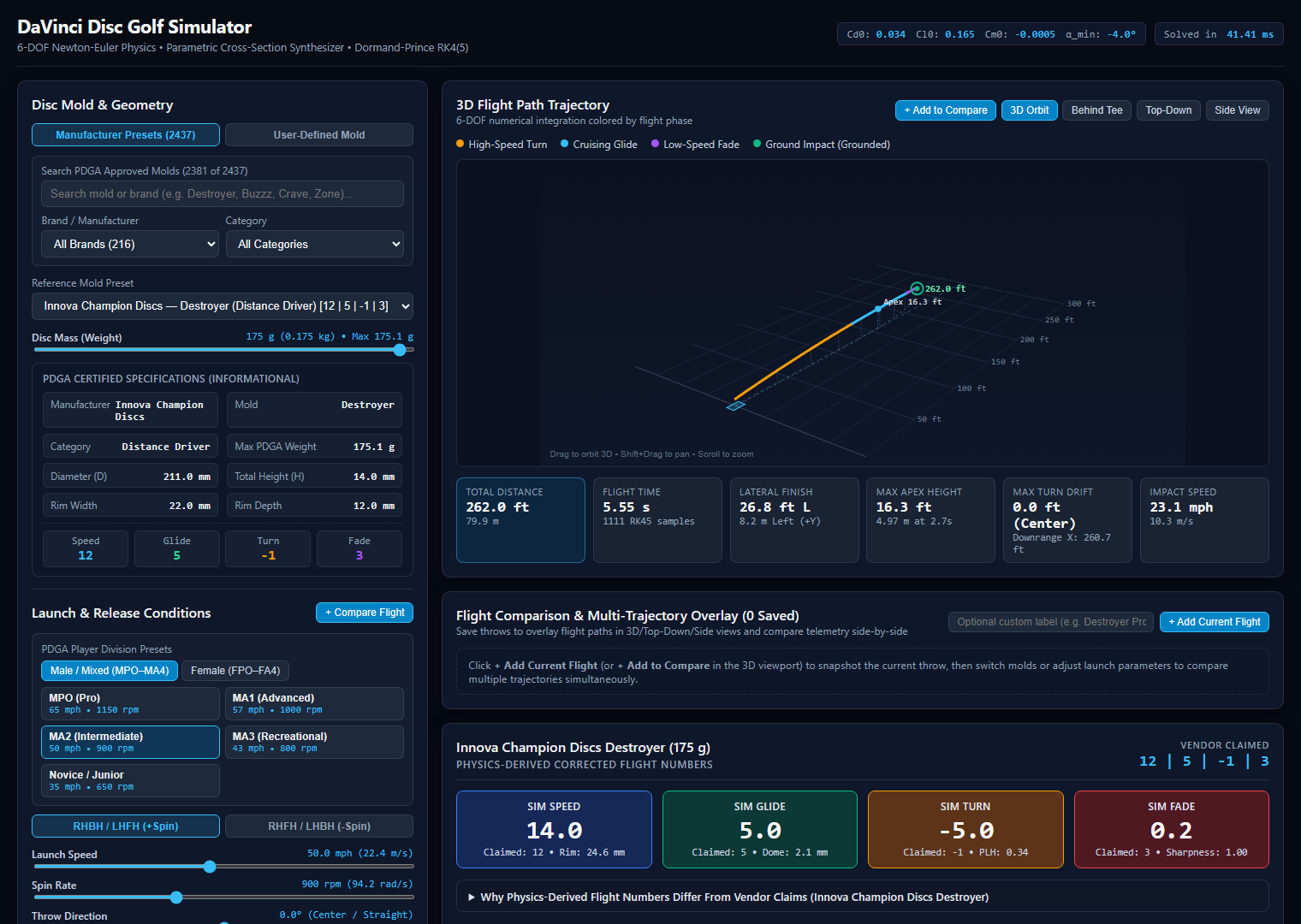This screenshot has width=1301, height=924.
Task: Click the Spin Rate slider handle
Action: click(176, 897)
